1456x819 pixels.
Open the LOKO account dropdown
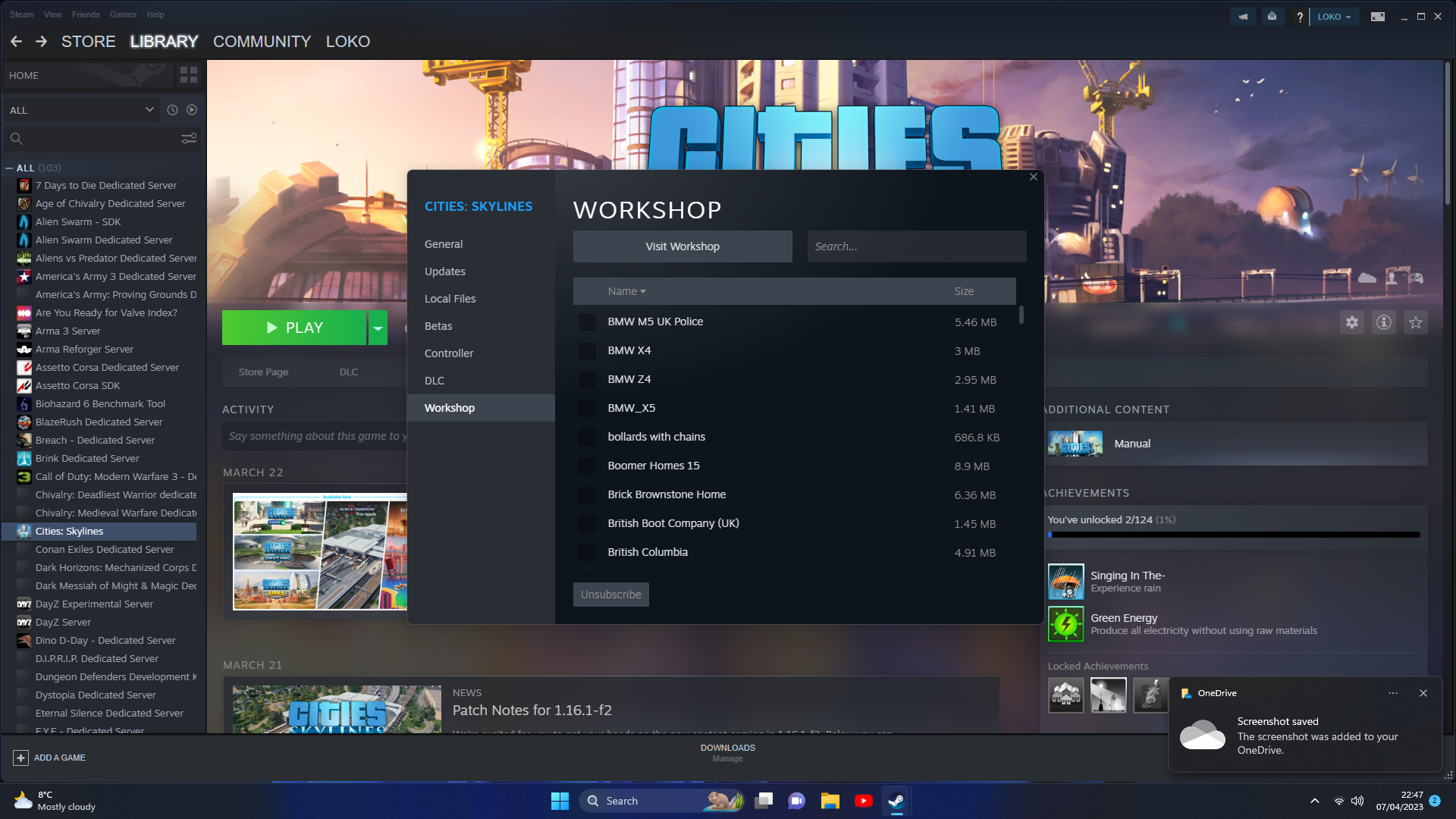[x=1335, y=17]
